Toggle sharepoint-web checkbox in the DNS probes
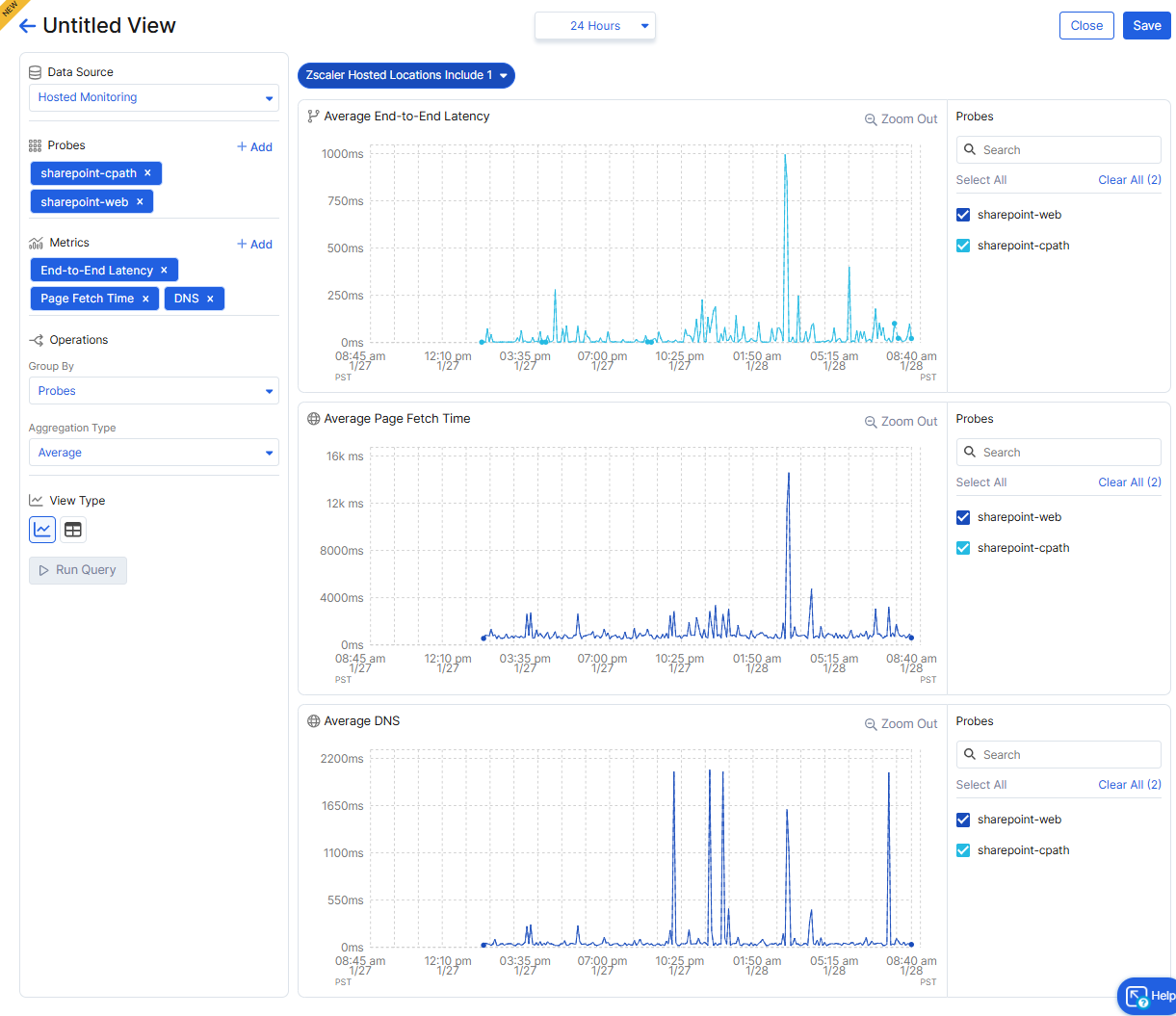This screenshot has width=1176, height=1016. click(963, 820)
